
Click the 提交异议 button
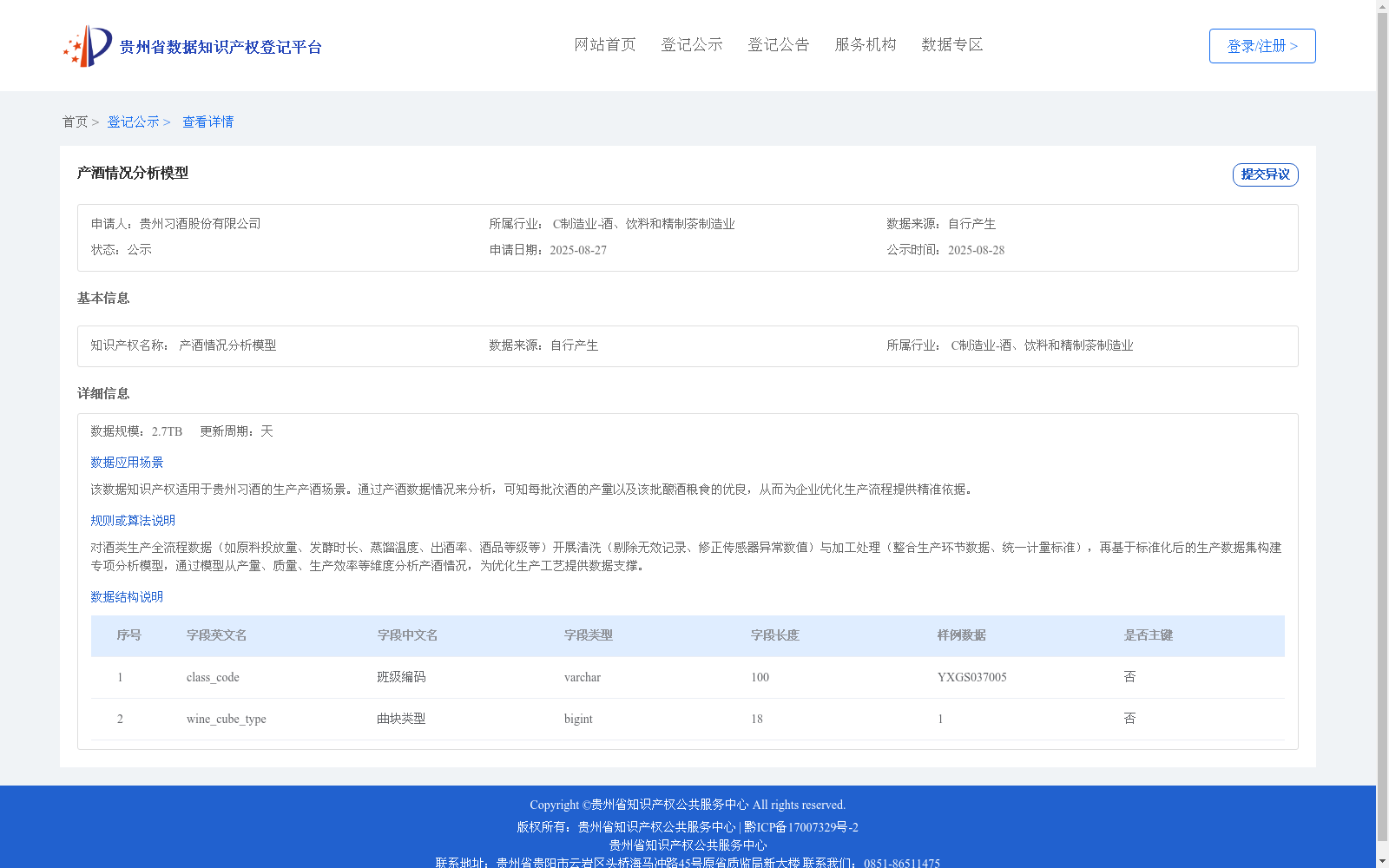coord(1266,174)
